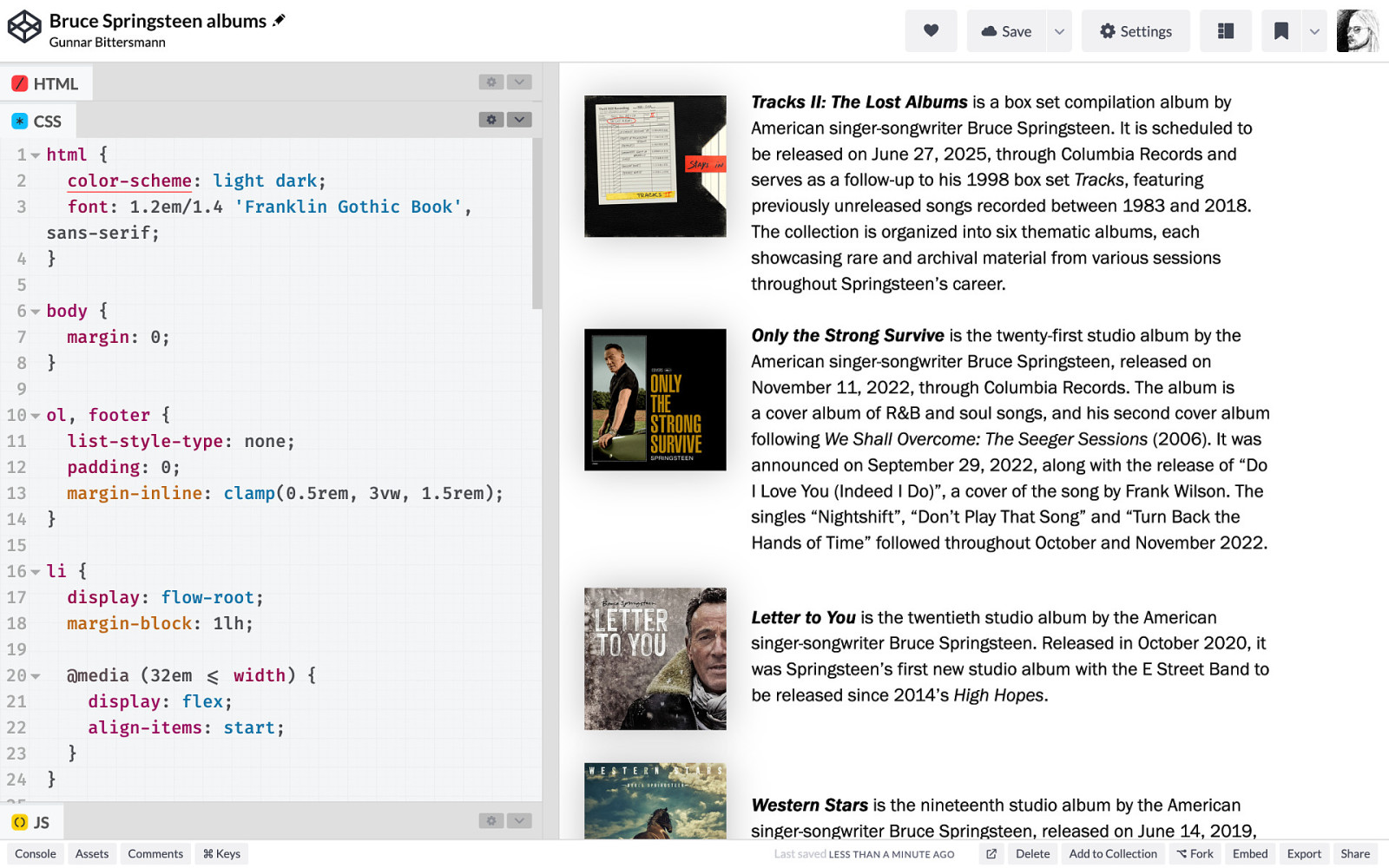Click the pen title Bruce Springsteen albums

coord(158,20)
